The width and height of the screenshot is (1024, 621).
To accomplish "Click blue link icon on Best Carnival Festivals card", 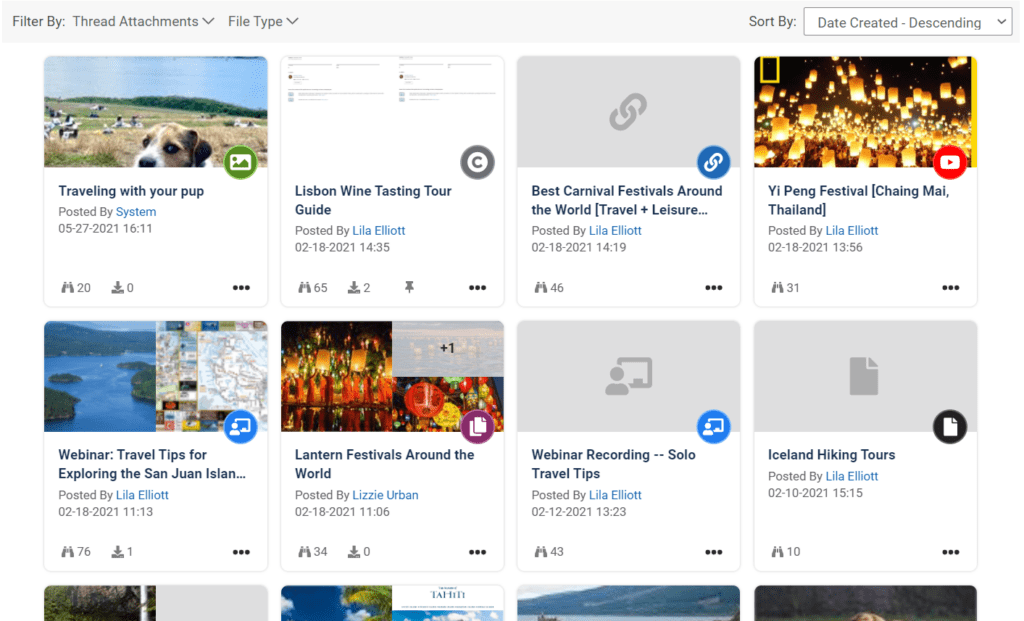I will 713,161.
